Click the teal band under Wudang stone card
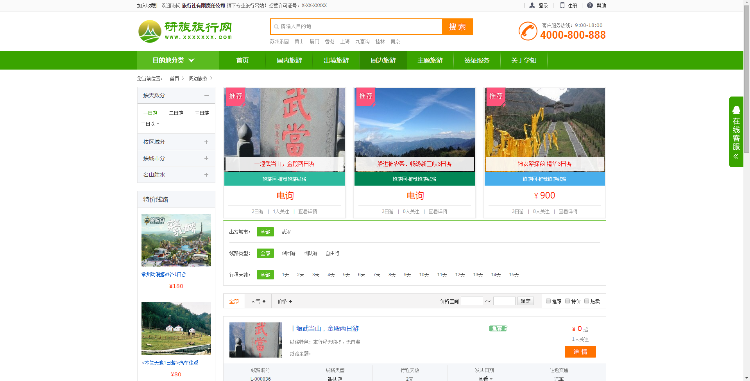Viewport: 750px width, 381px height. pyautogui.click(x=285, y=179)
